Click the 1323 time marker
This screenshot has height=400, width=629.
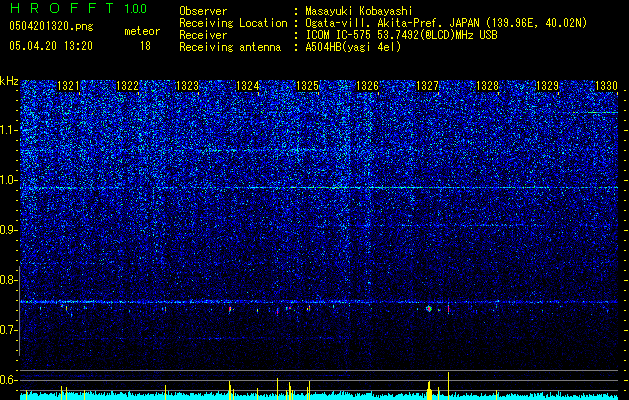click(187, 86)
